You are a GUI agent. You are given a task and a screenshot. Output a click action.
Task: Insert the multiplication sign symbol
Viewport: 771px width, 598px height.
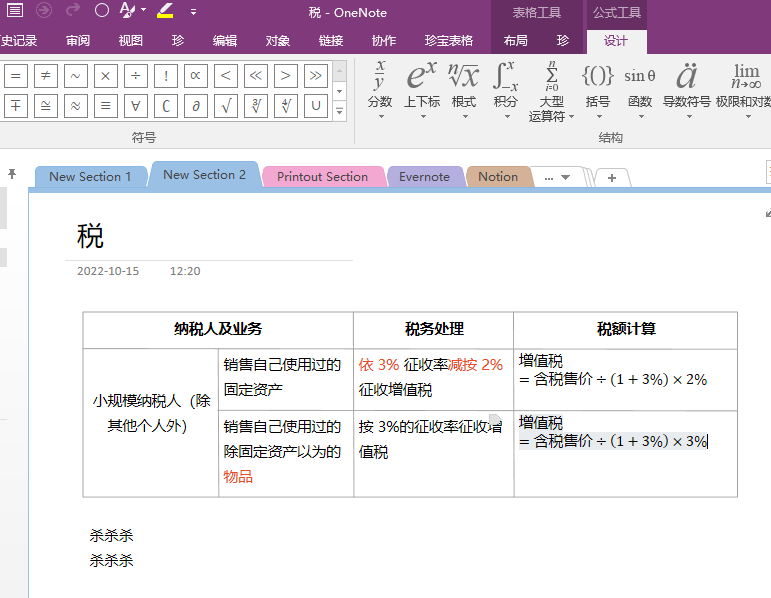[x=106, y=76]
